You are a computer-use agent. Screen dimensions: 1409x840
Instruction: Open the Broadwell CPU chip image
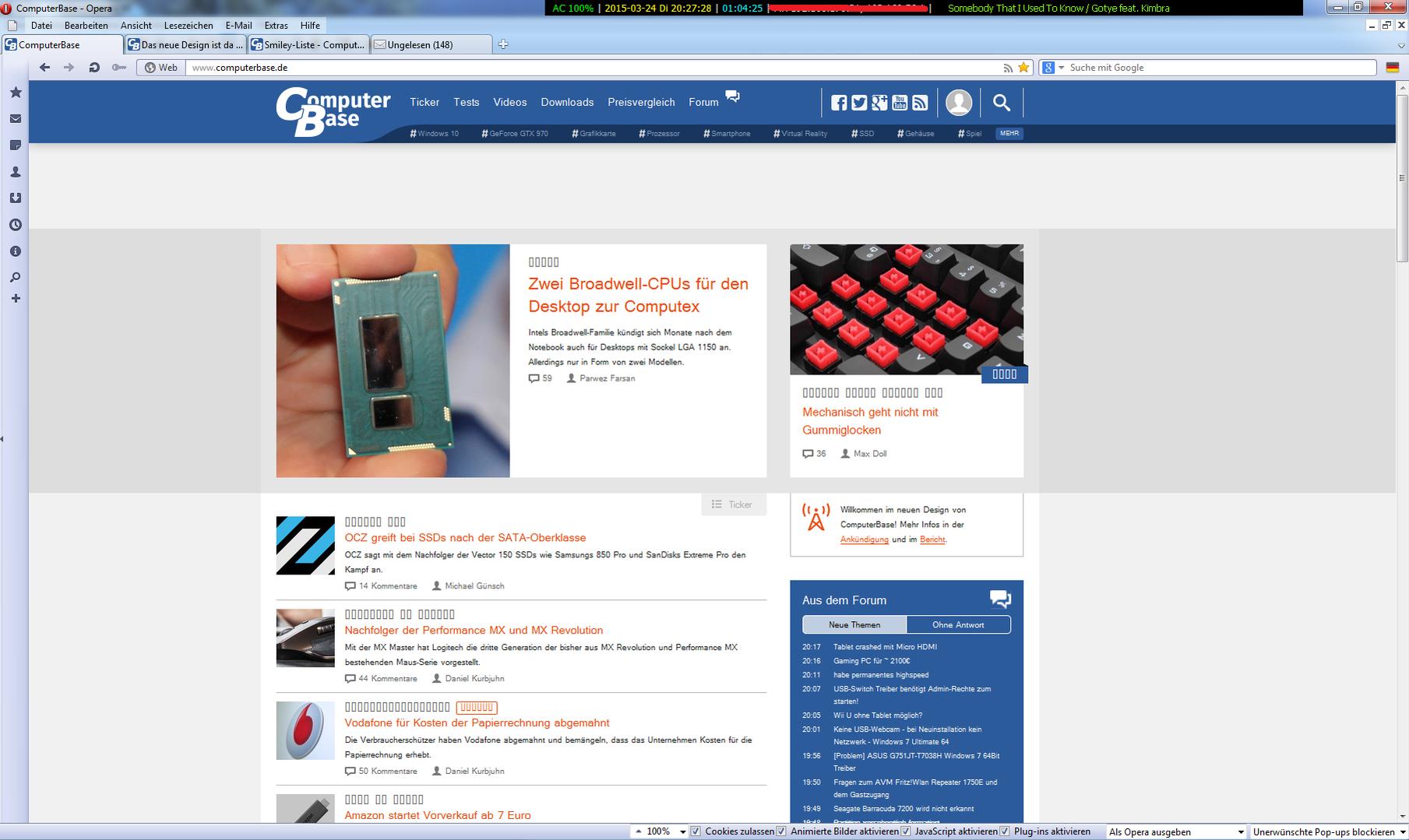click(393, 360)
